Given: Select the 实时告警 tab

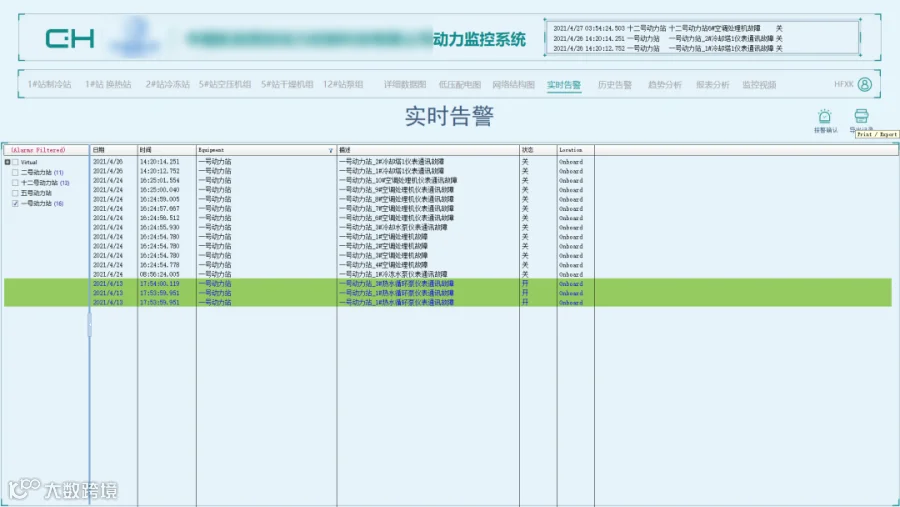Looking at the screenshot, I should point(564,85).
